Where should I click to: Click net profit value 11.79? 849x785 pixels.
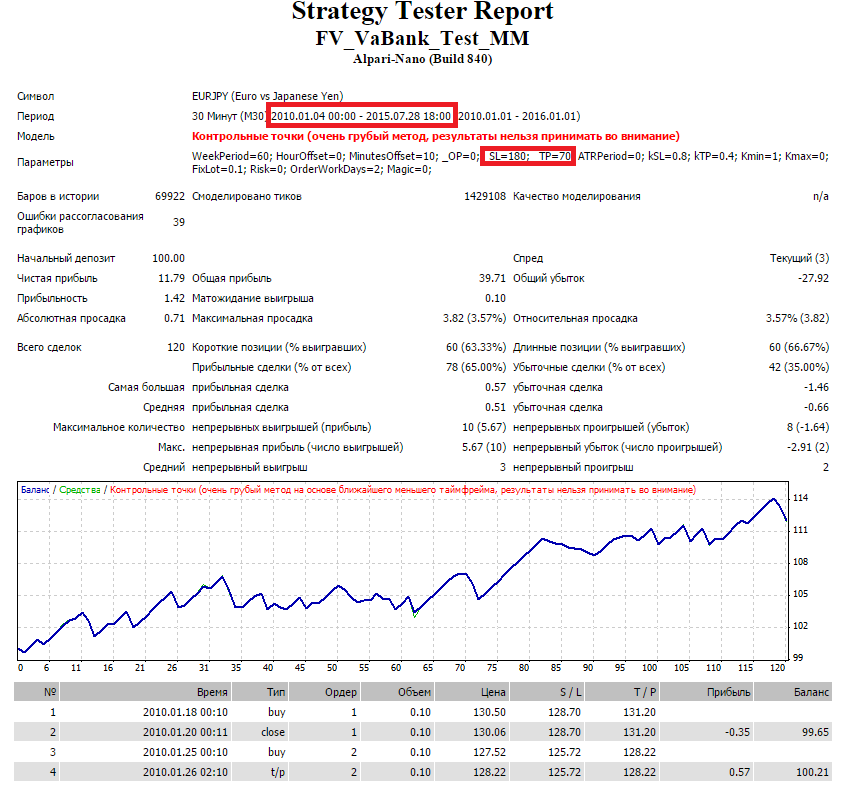coord(172,278)
